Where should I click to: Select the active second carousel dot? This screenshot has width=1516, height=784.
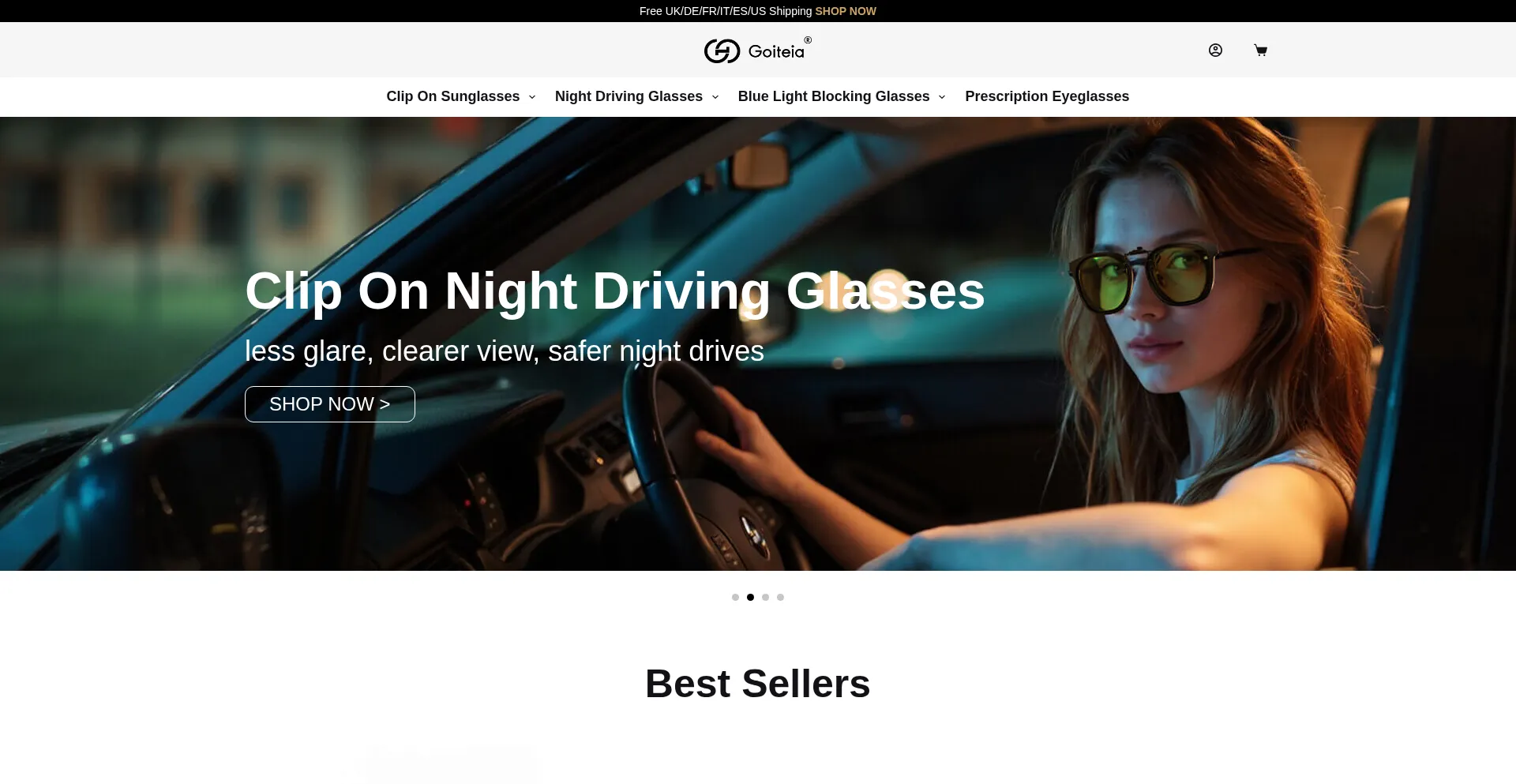point(750,597)
